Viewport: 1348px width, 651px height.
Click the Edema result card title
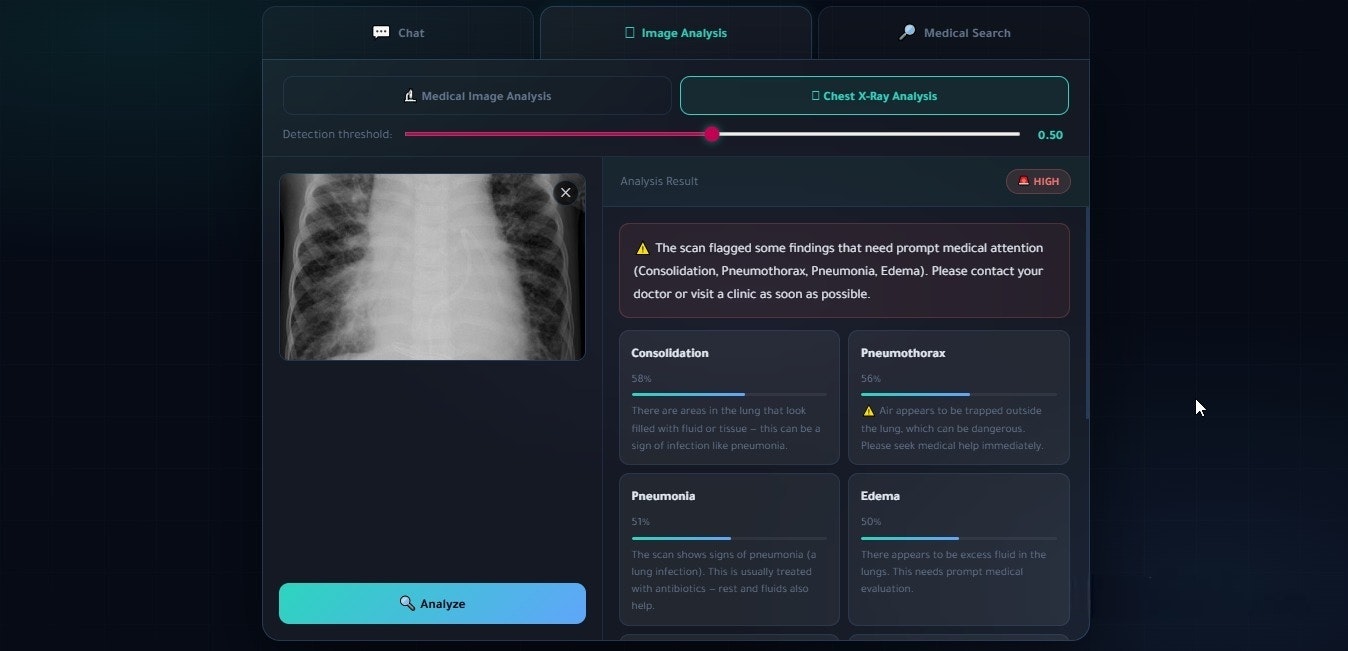880,496
